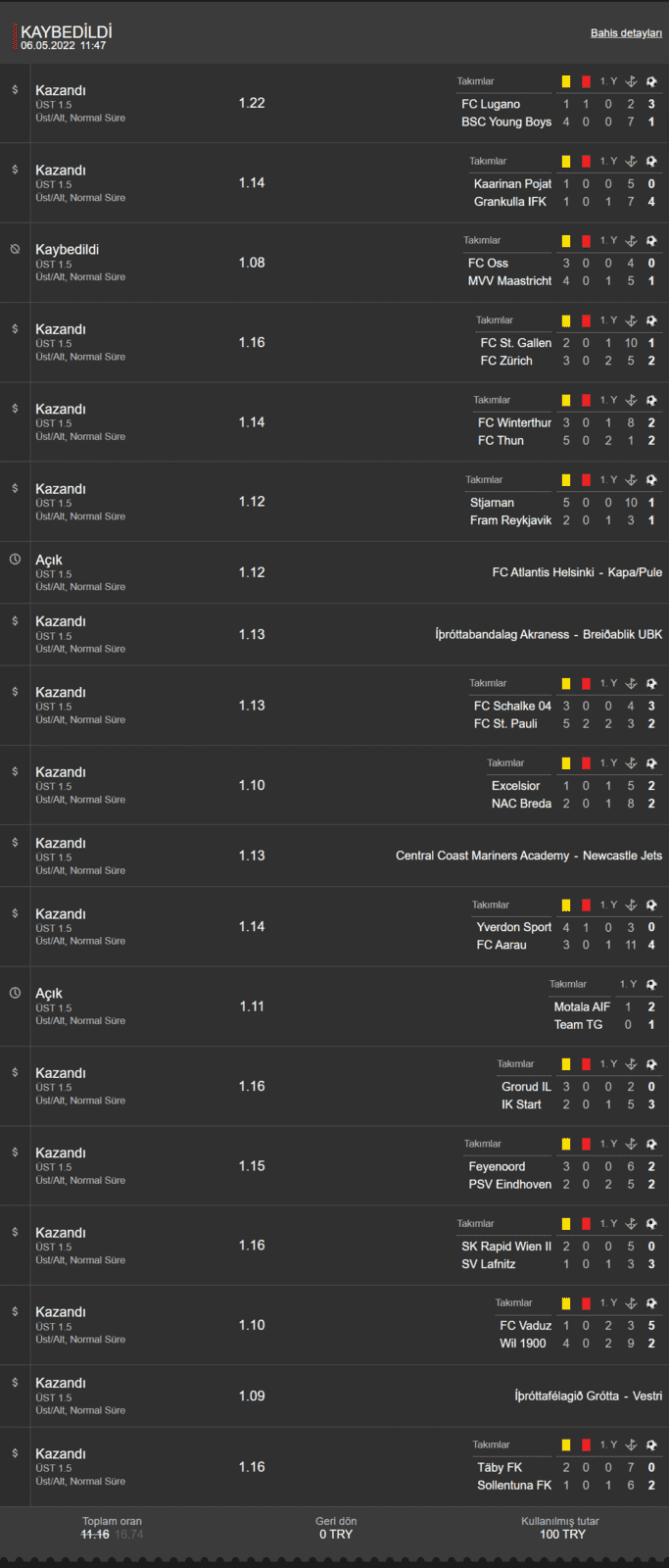
Task: Click the red card icon in FC Schalke 04 header
Action: (x=586, y=683)
